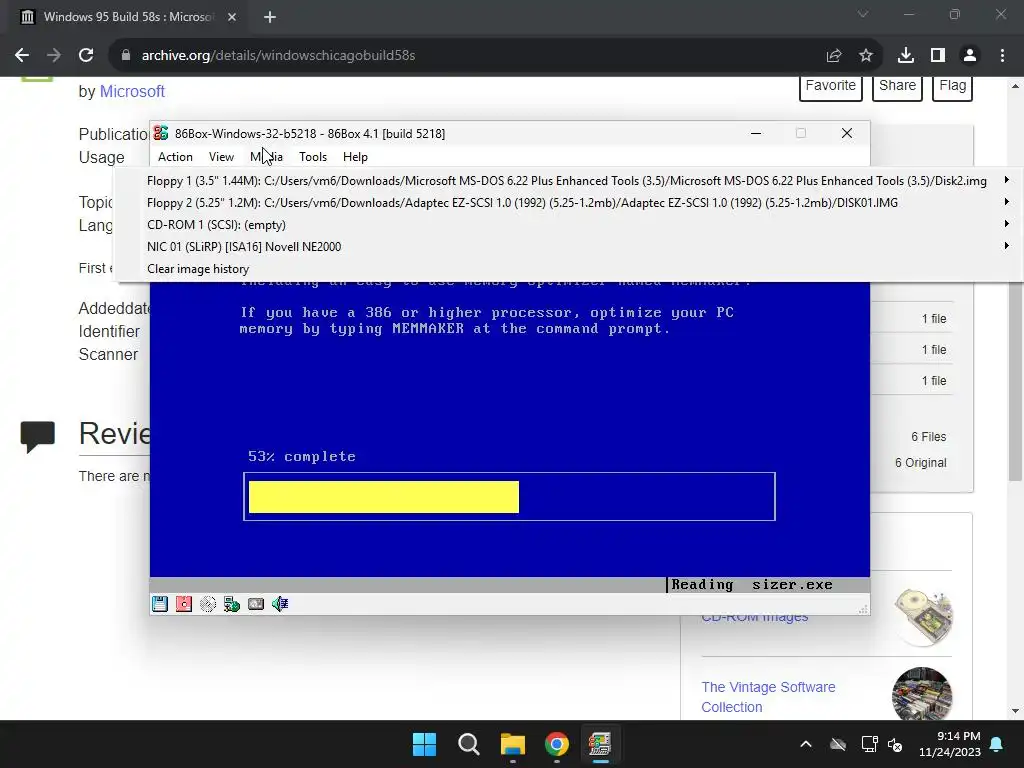Click the site lock icon in address bar

coord(126,56)
